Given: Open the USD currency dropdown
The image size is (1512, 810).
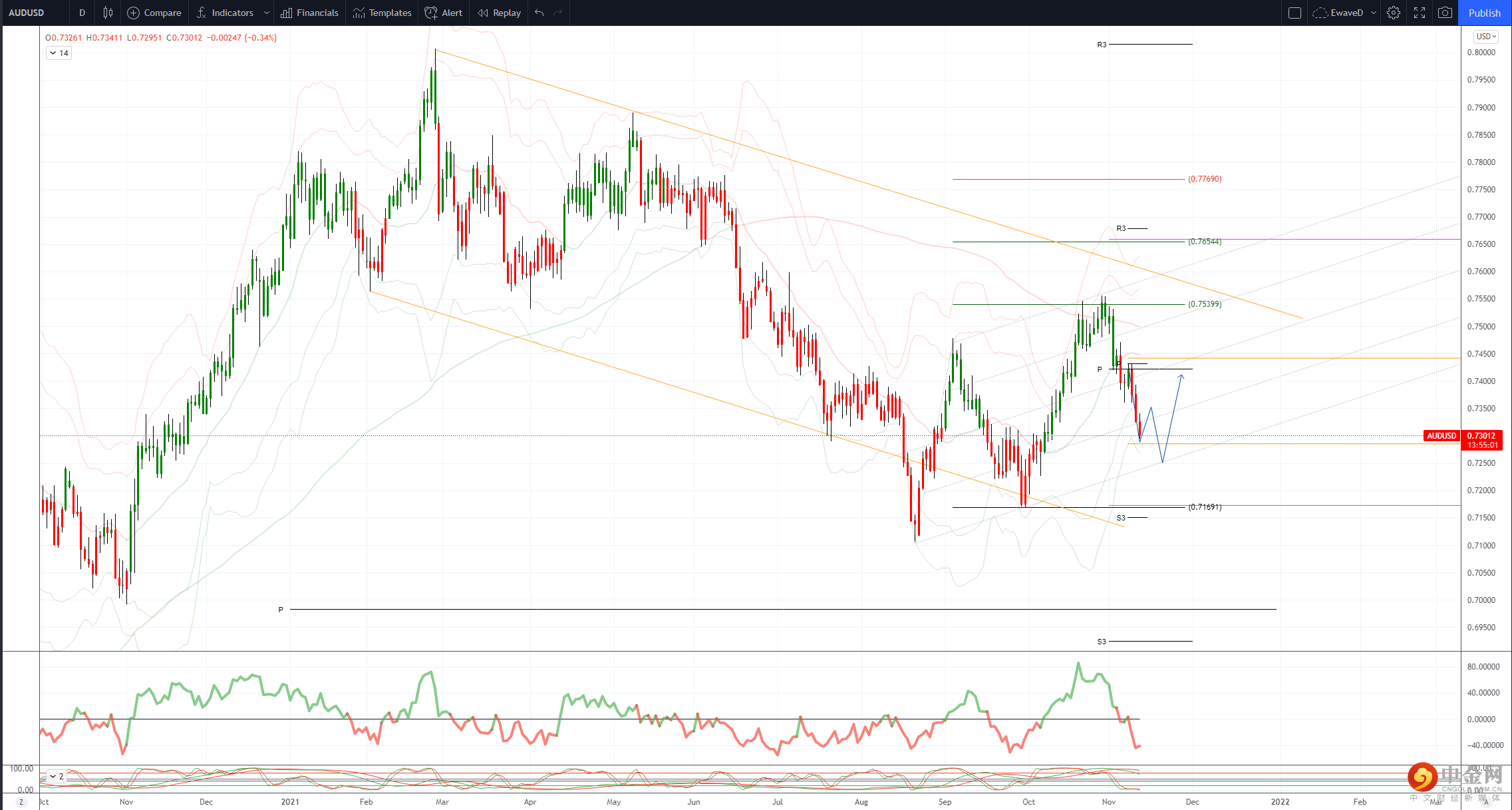Looking at the screenshot, I should 1486,37.
